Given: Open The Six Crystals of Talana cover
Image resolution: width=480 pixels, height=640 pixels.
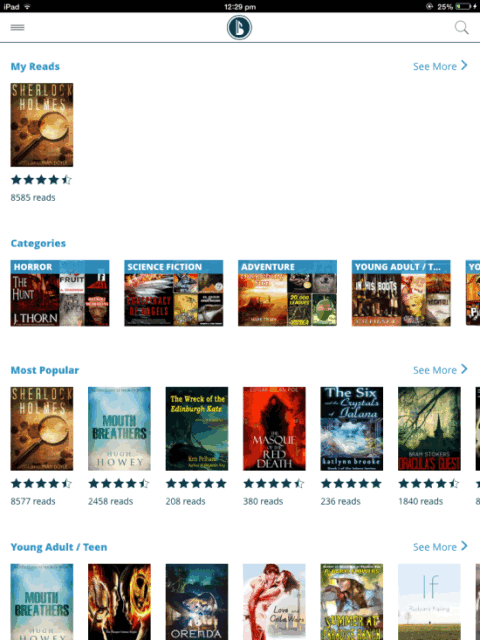Looking at the screenshot, I should [352, 429].
